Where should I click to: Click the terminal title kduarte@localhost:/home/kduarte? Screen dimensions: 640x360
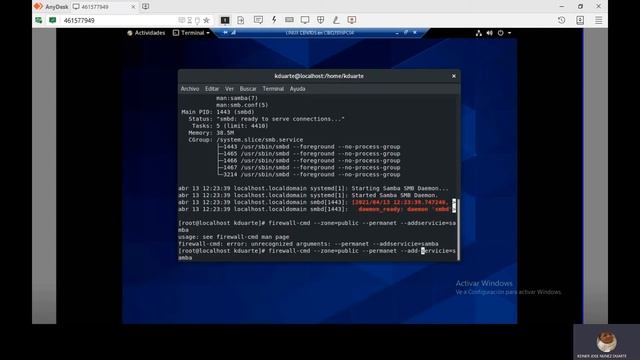pyautogui.click(x=319, y=76)
